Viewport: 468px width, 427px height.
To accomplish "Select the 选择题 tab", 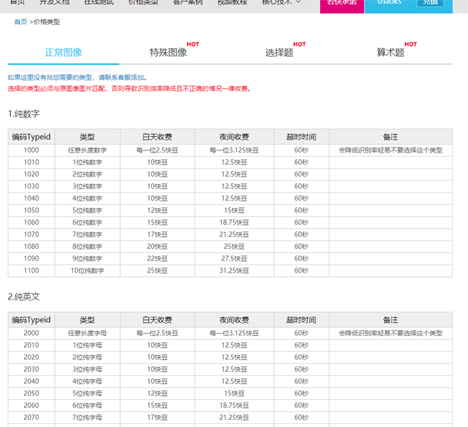I will (279, 52).
